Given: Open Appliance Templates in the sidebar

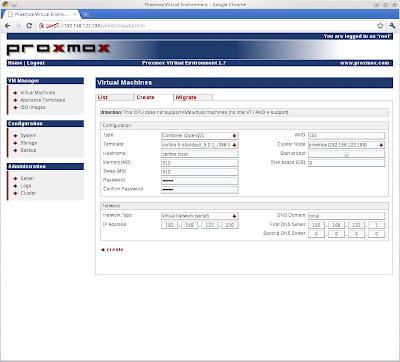Looking at the screenshot, I should pyautogui.click(x=43, y=100).
